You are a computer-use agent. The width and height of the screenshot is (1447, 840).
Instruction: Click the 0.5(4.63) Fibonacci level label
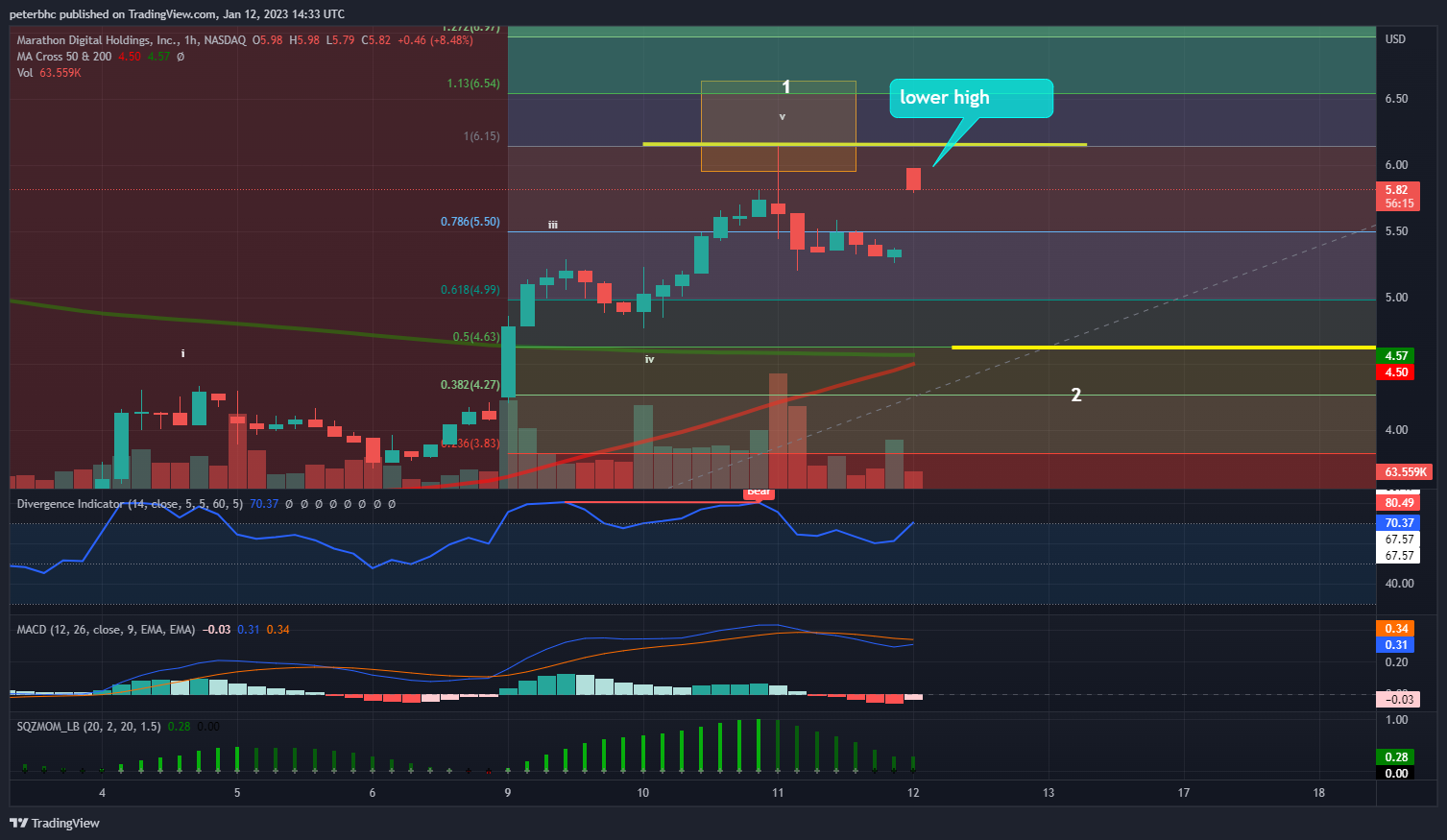tap(476, 338)
